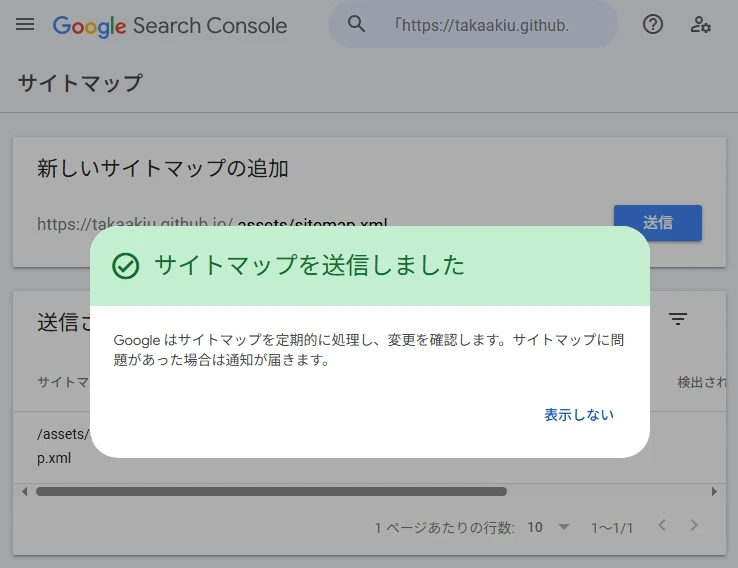The height and width of the screenshot is (568, 738).
Task: Click scrollbar left arrow
Action: pos(24,492)
